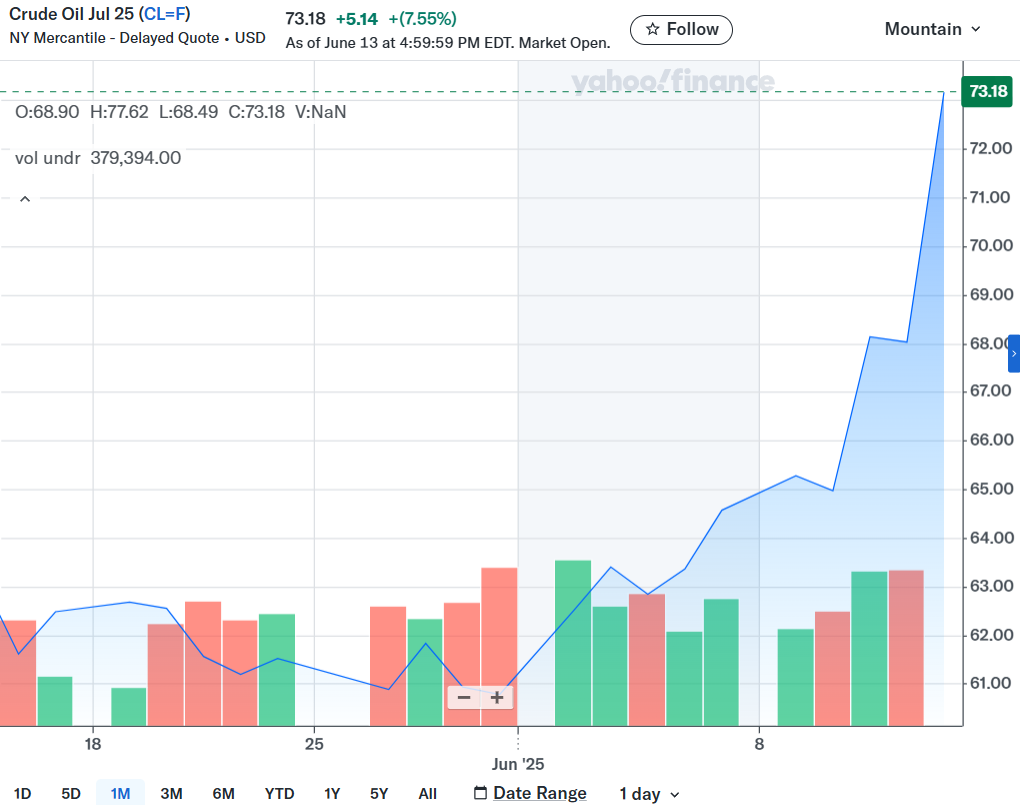Click the H:77.62 high value
The image size is (1020, 805).
tap(119, 112)
